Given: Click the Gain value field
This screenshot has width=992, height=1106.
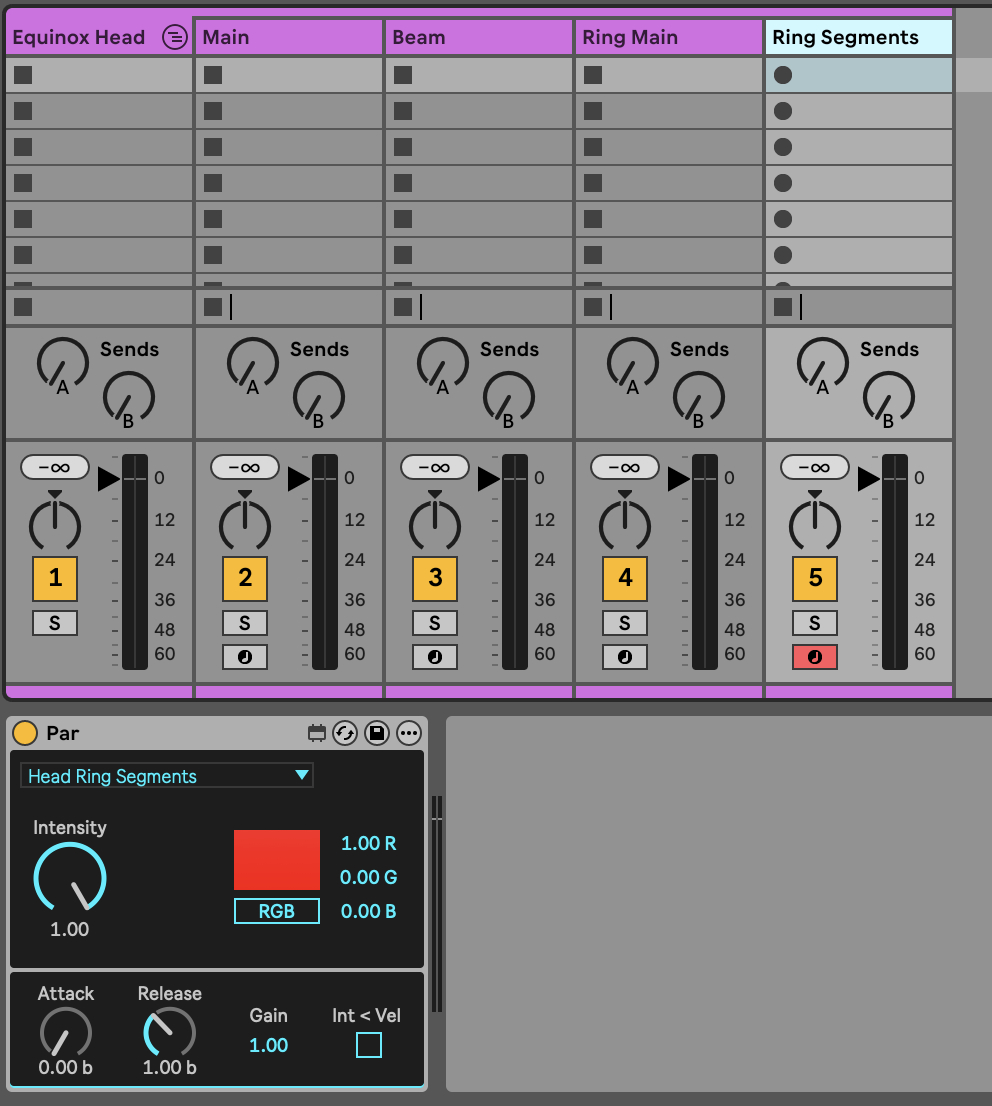Looking at the screenshot, I should [268, 1045].
